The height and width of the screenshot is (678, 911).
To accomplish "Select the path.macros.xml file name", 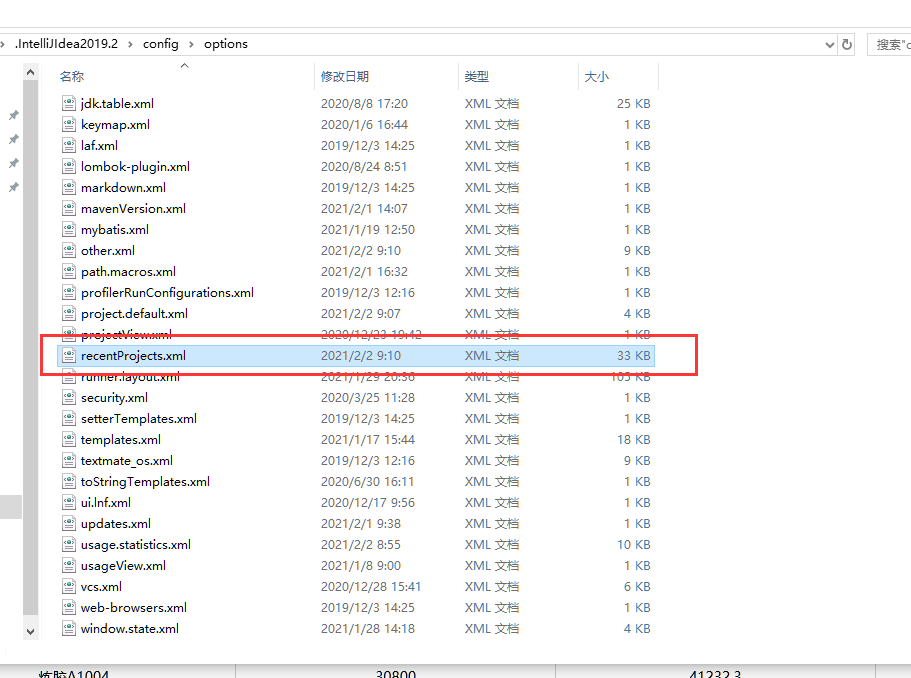I will (128, 271).
